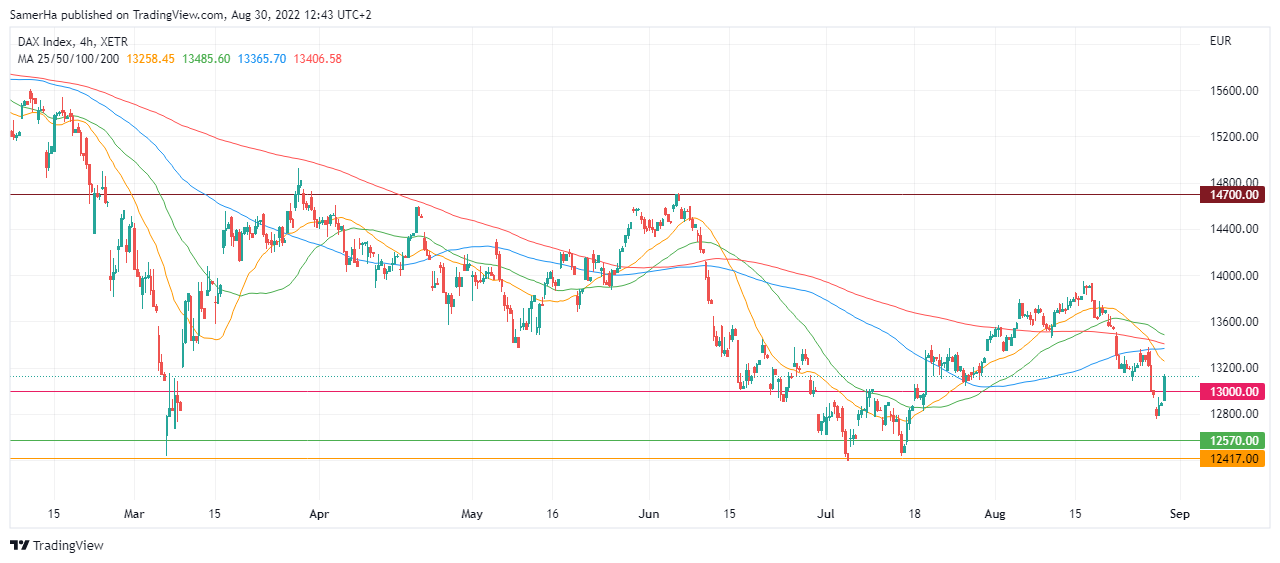Image resolution: width=1280 pixels, height=563 pixels.
Task: Click the green MA value 13485.60
Action: (x=206, y=59)
